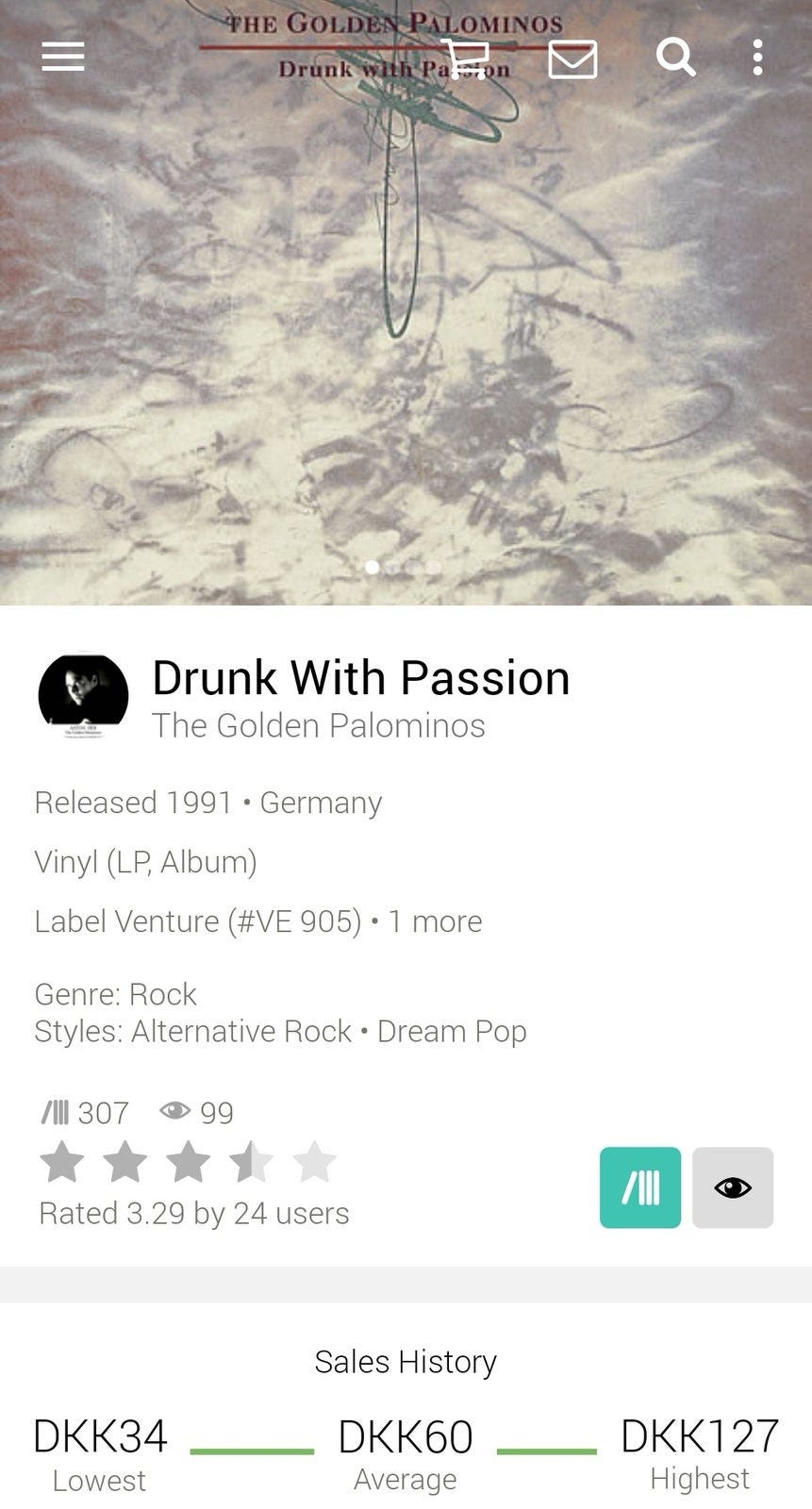Open The Golden Palominos artist page
This screenshot has height=1509, width=812.
(x=319, y=725)
